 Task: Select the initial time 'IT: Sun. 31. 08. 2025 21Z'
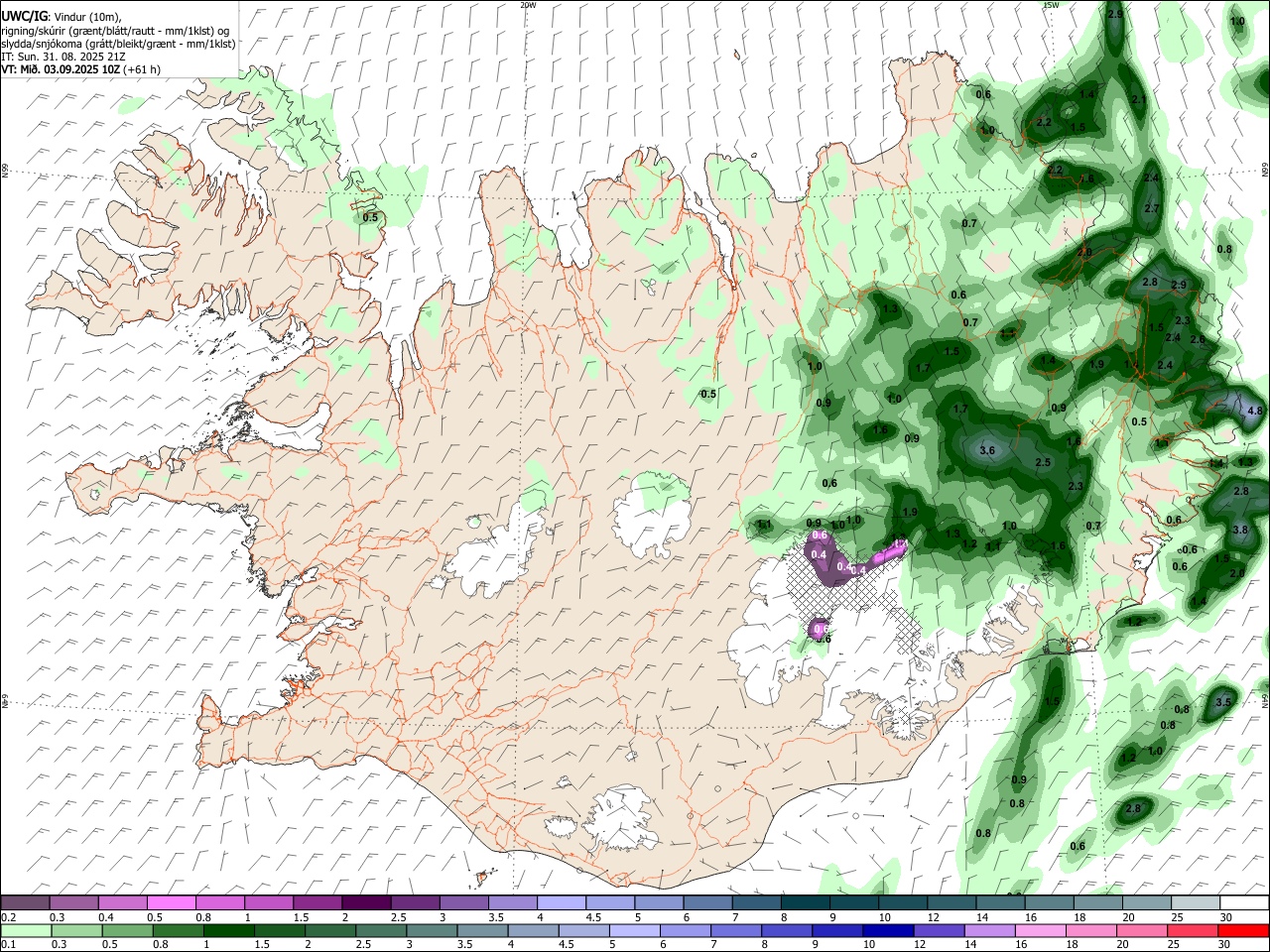[x=63, y=57]
